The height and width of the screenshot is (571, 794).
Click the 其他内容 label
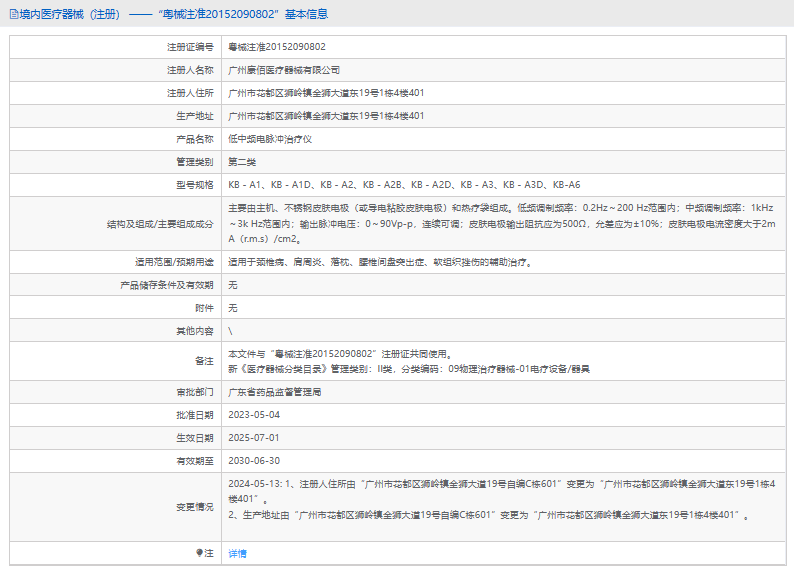coord(195,331)
